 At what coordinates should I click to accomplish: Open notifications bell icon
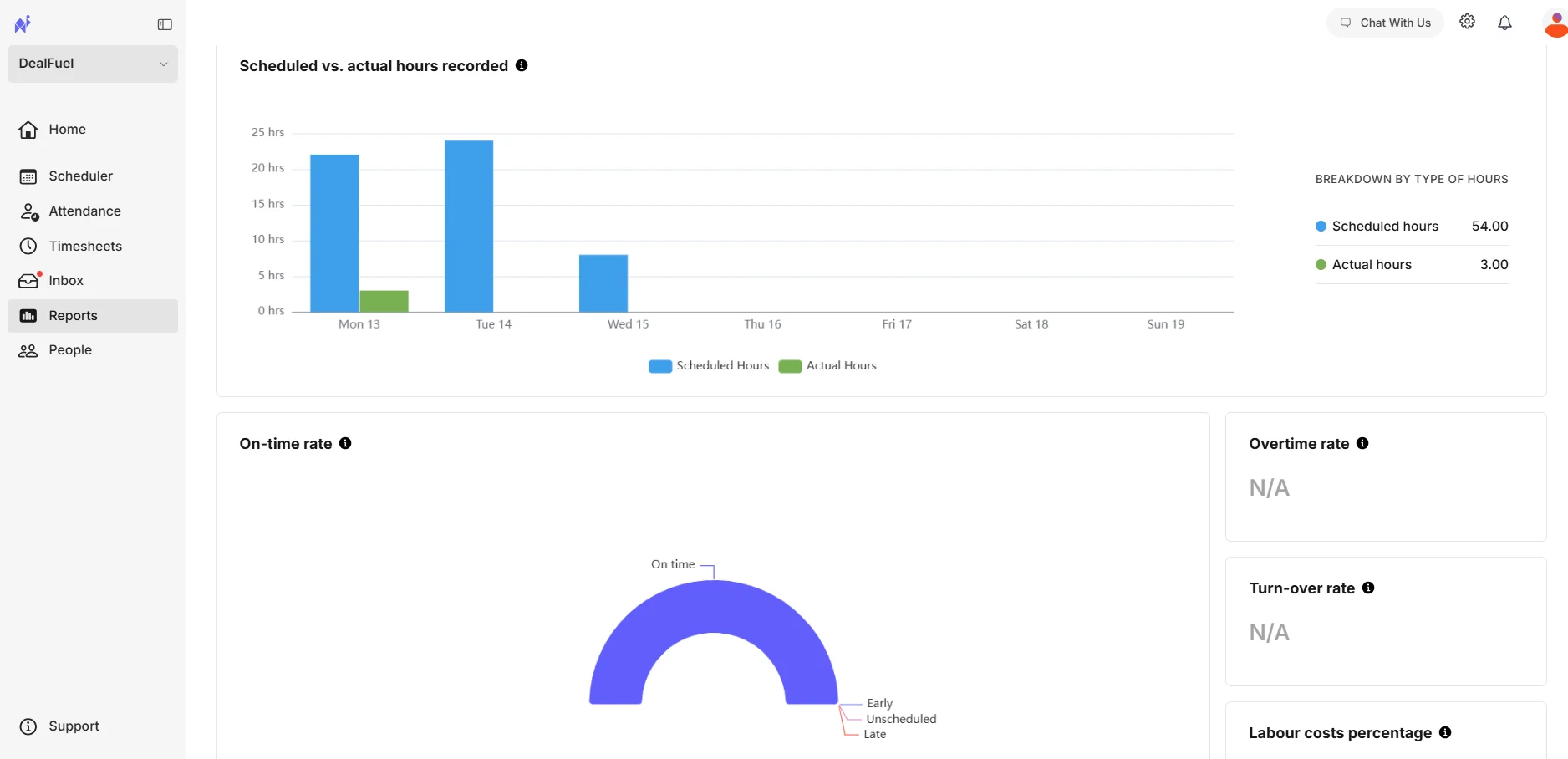tap(1505, 23)
